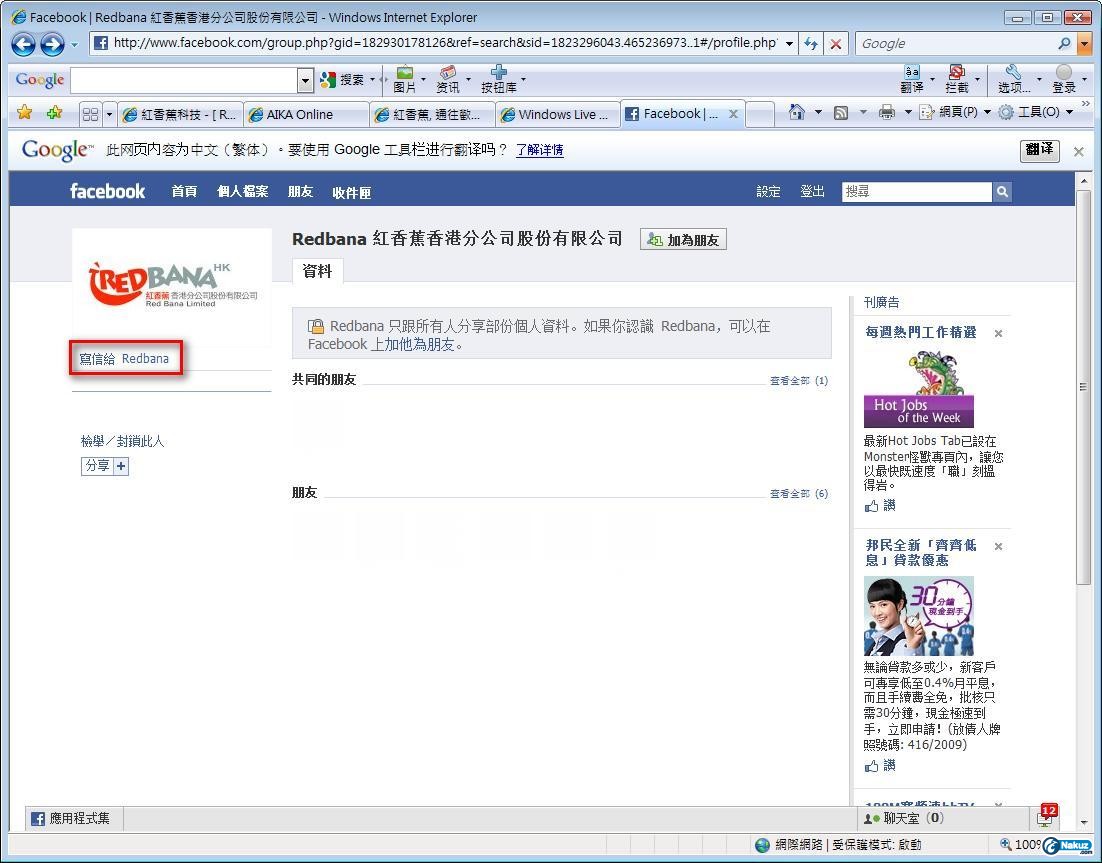The width and height of the screenshot is (1102, 863).
Task: Click the Redbana logo profile picture
Action: click(172, 285)
